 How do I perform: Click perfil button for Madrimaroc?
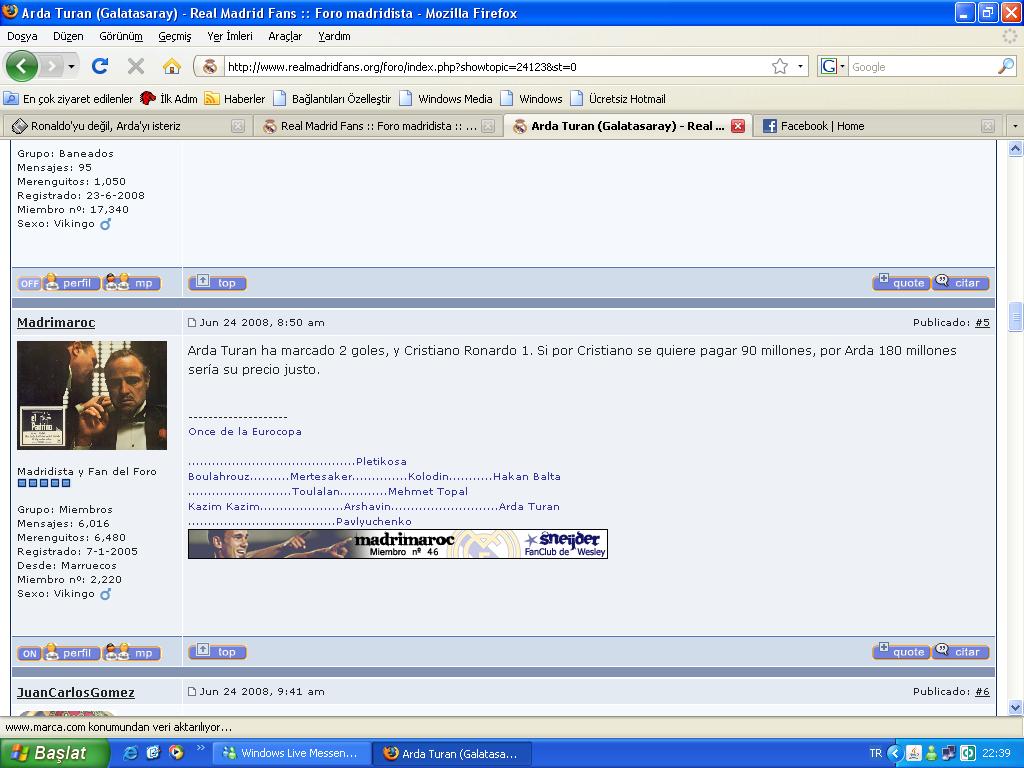tap(71, 652)
